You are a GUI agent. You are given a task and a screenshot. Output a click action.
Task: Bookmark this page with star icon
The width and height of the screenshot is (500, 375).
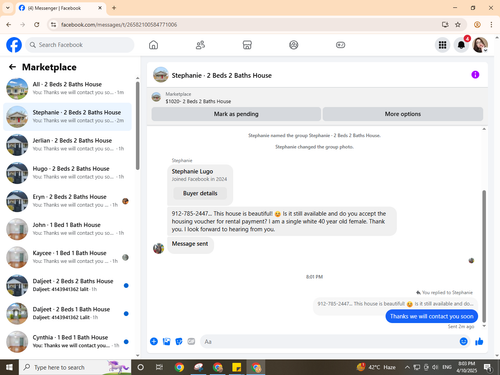[458, 24]
